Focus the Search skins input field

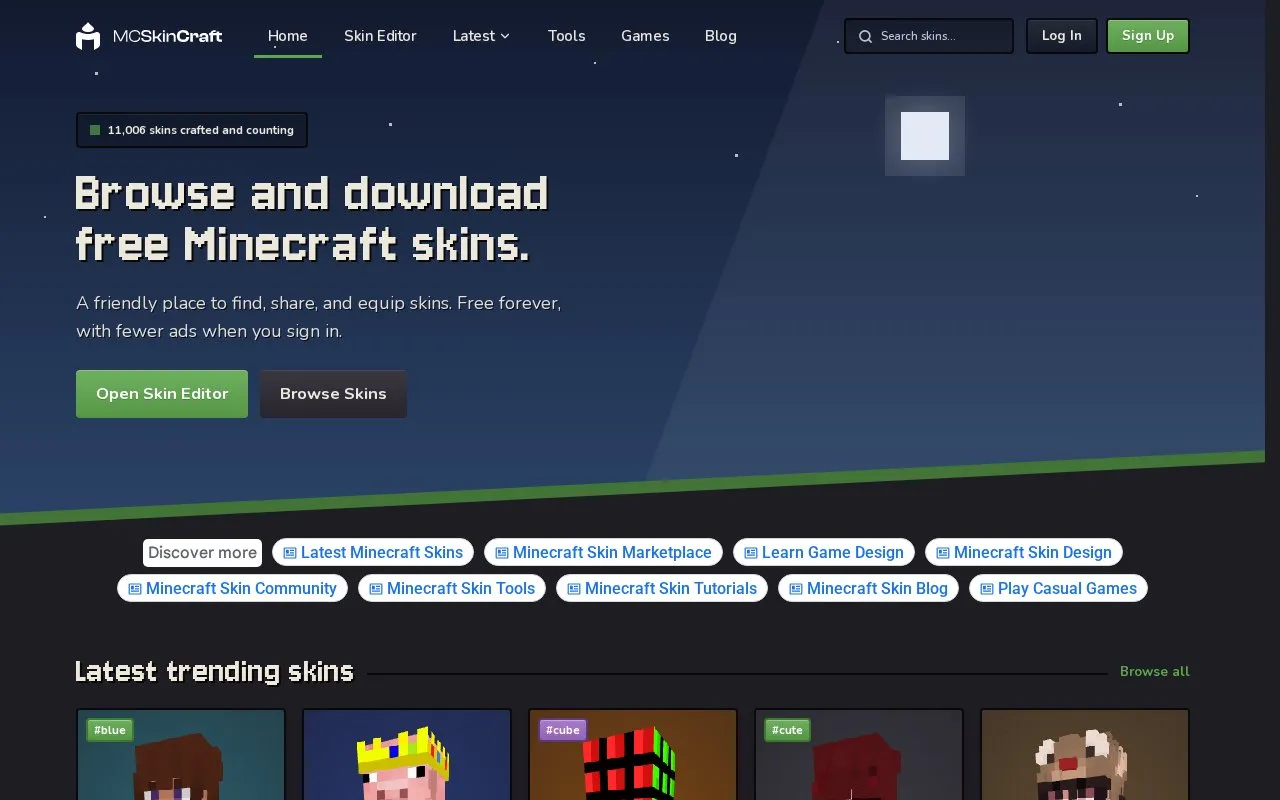[928, 36]
